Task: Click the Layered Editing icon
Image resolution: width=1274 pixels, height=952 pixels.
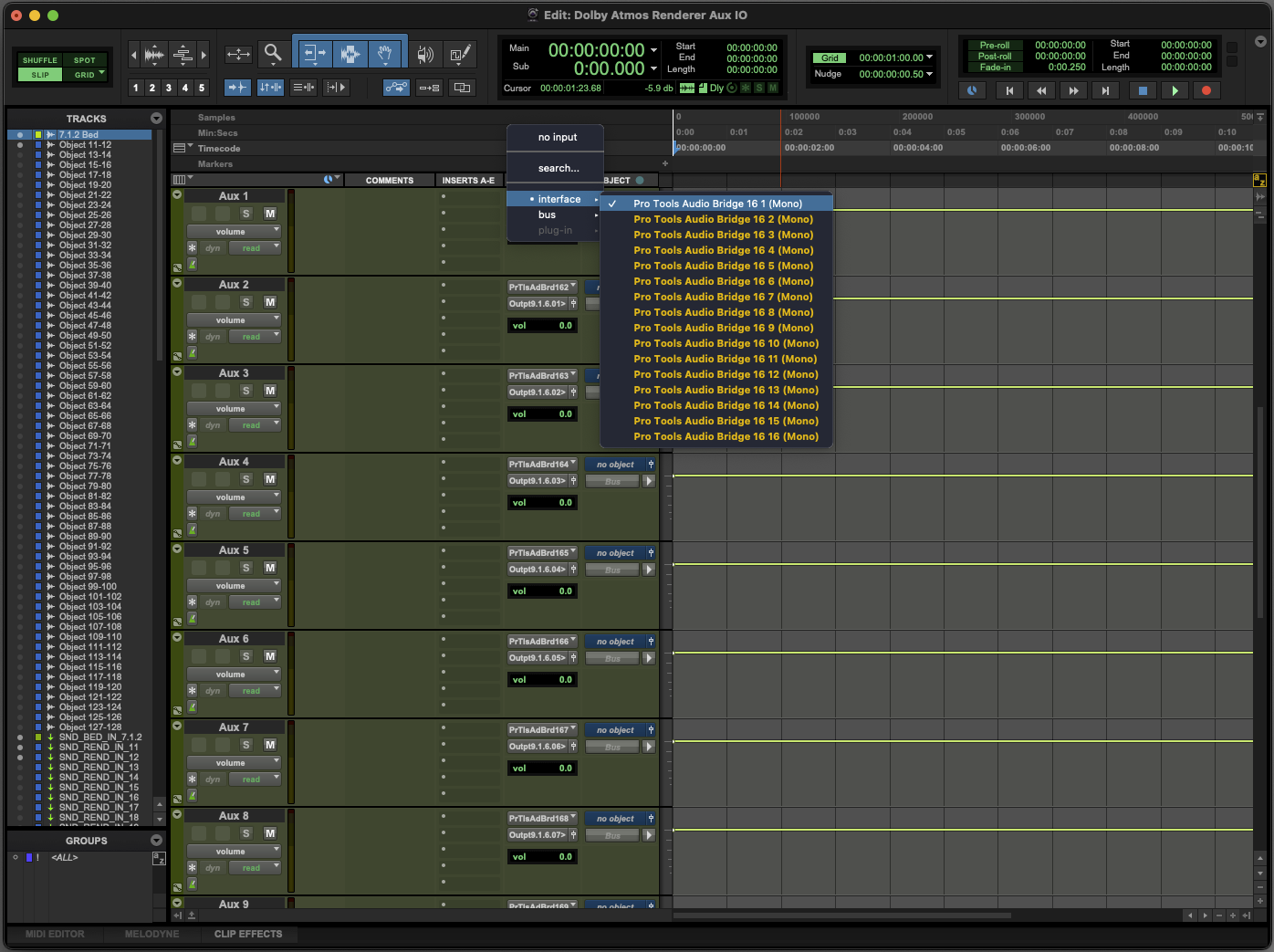Action: click(x=462, y=88)
